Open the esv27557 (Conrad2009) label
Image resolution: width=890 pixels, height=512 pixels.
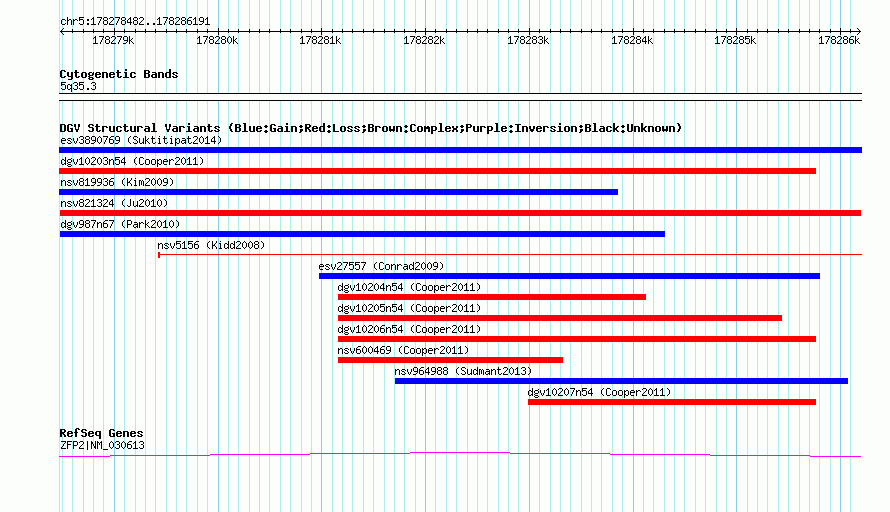point(381,266)
